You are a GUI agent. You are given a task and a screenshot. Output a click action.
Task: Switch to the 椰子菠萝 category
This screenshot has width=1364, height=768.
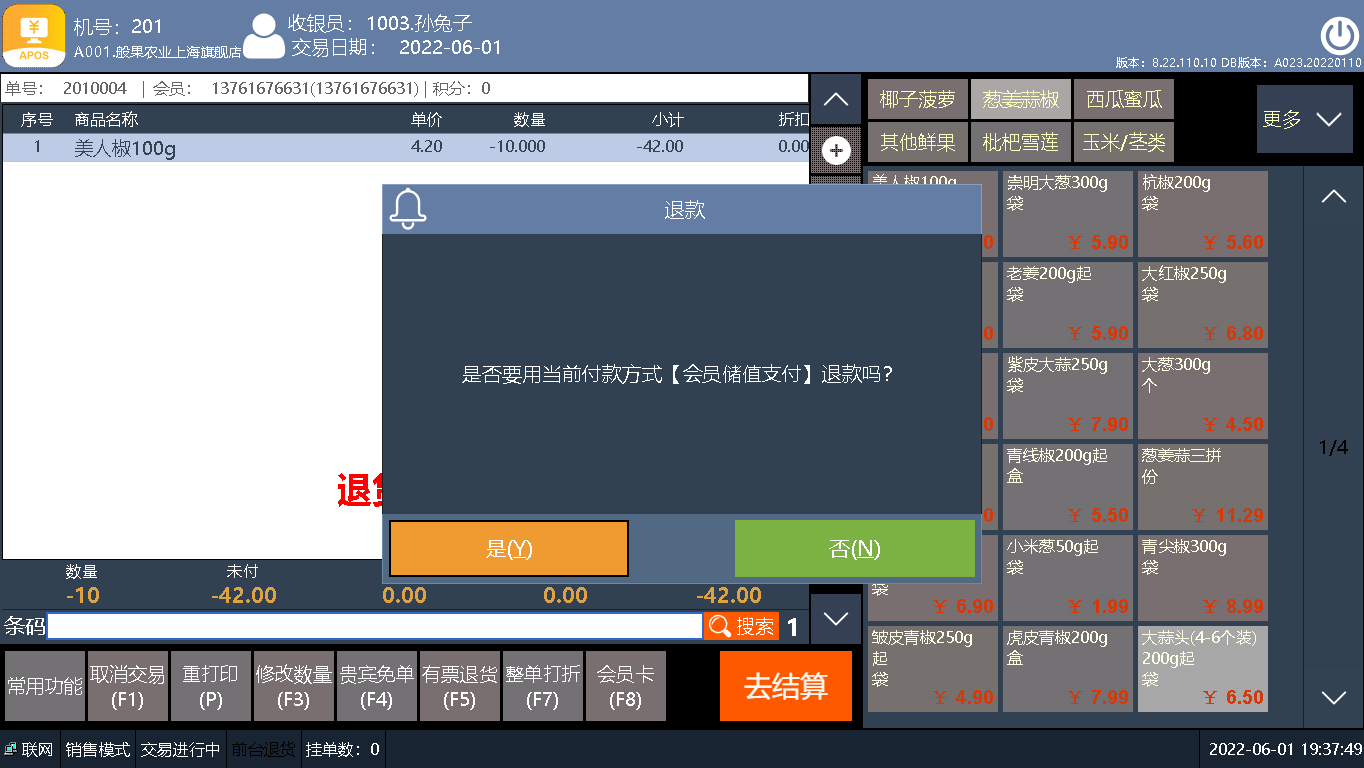(x=917, y=100)
